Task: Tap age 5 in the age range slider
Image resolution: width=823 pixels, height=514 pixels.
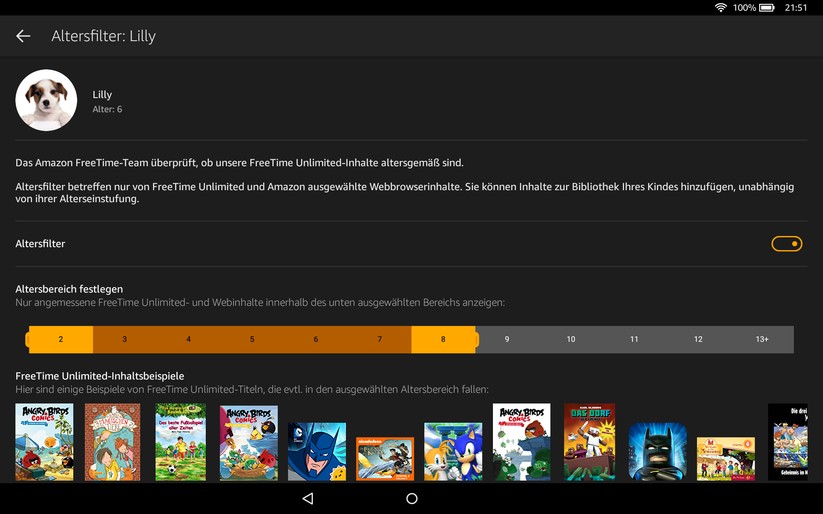Action: 252,340
